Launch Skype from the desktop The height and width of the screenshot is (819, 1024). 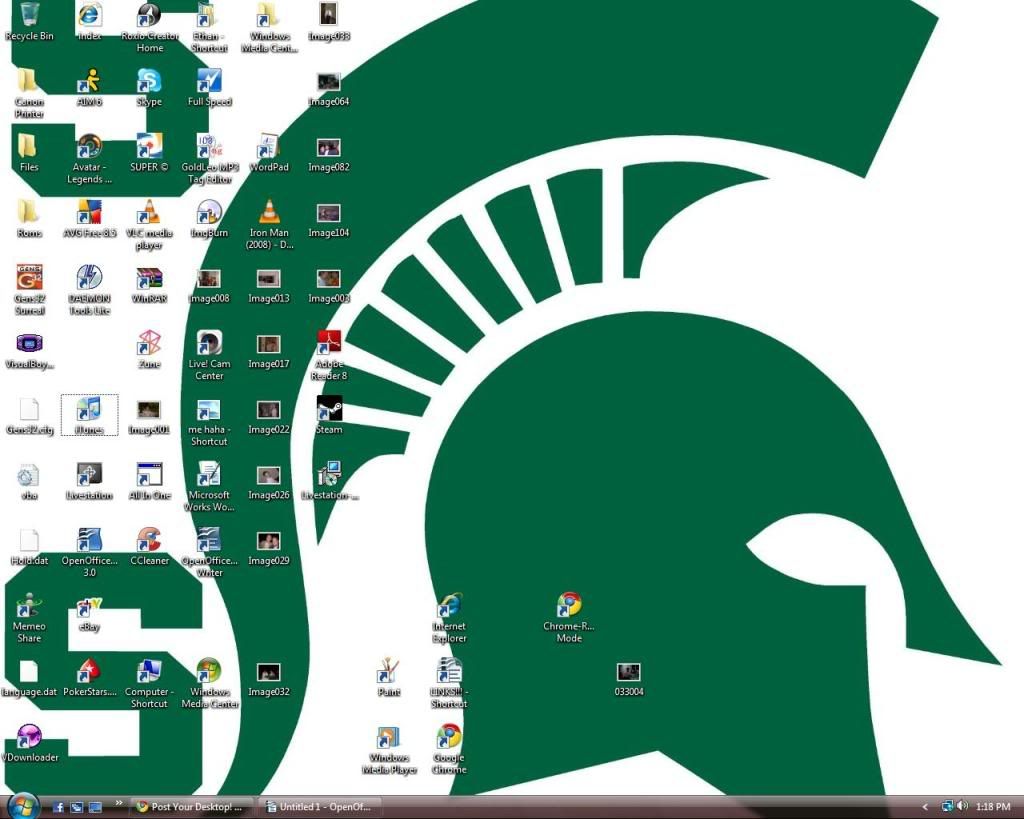149,82
